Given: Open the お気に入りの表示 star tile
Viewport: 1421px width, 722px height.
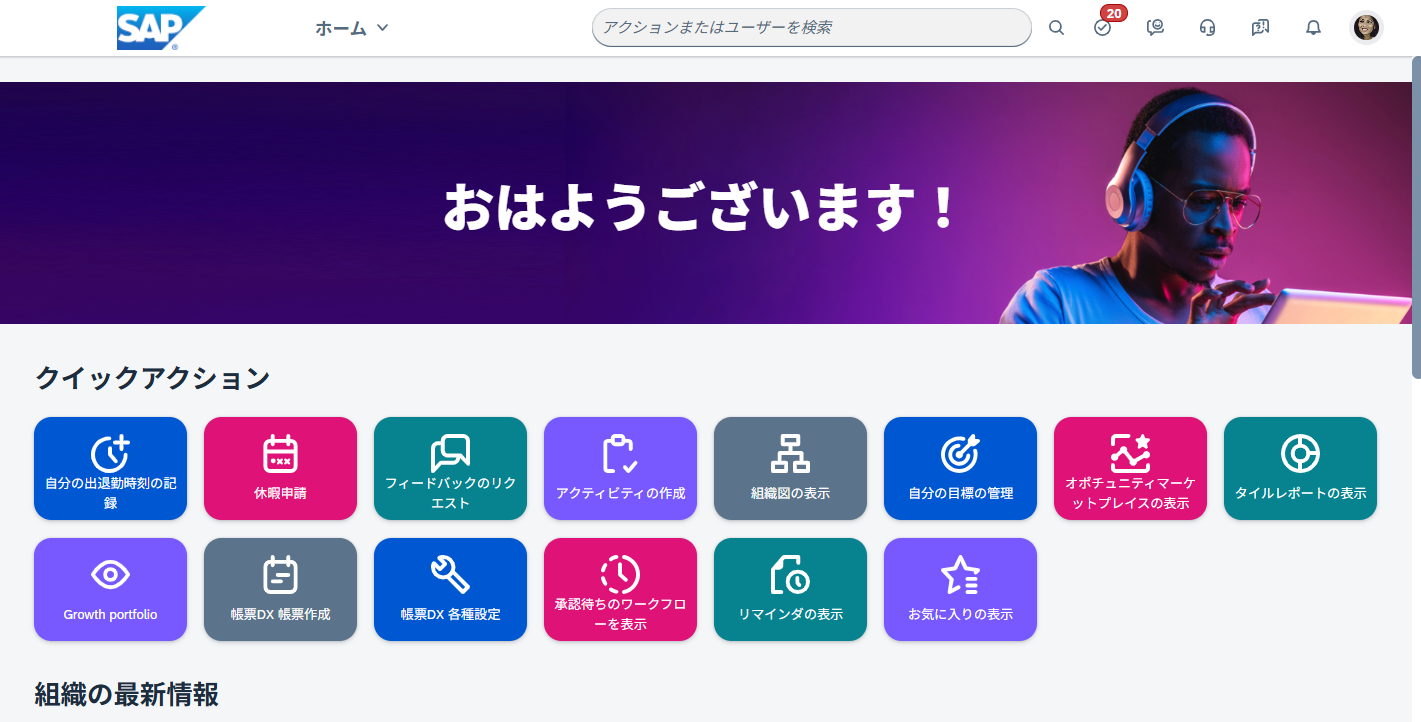Looking at the screenshot, I should 960,589.
